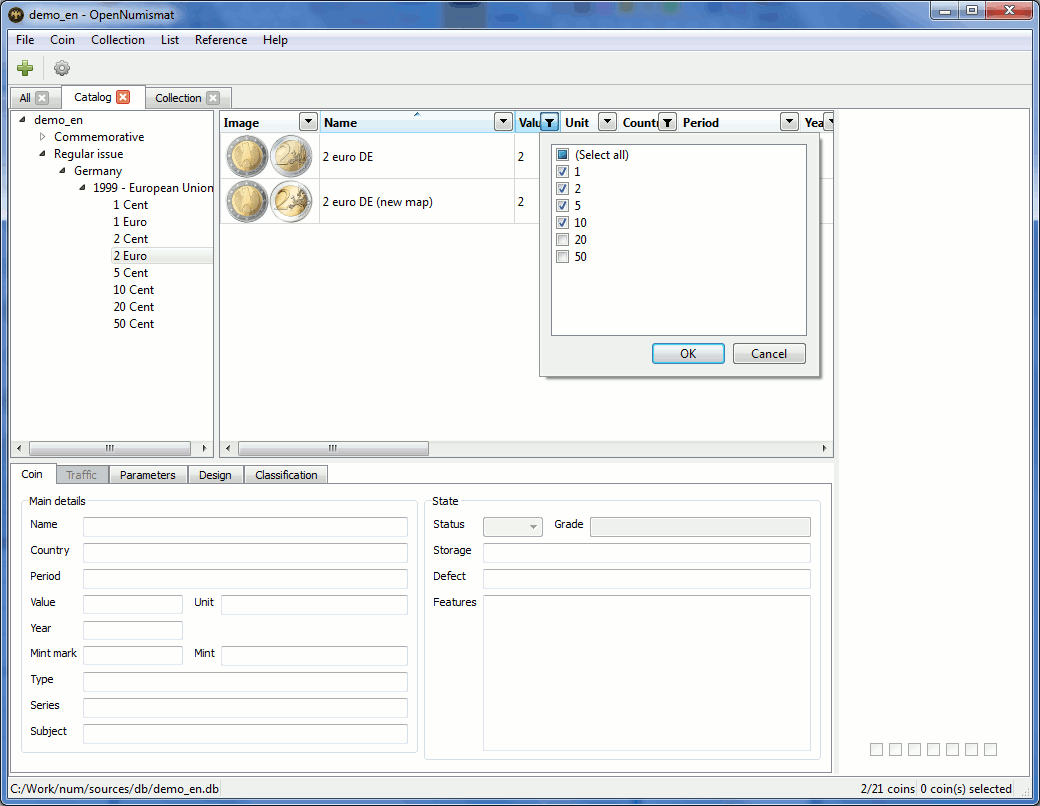Click scroll-right arrow of coin list
The width and height of the screenshot is (1040, 806).
pos(824,448)
